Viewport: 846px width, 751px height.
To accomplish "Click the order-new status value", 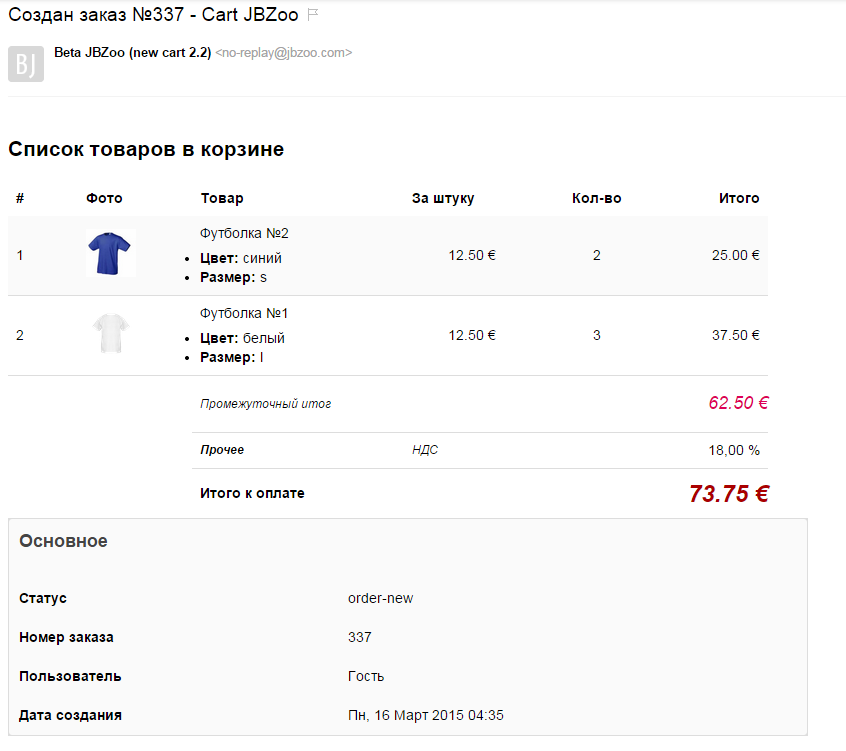I will click(380, 598).
